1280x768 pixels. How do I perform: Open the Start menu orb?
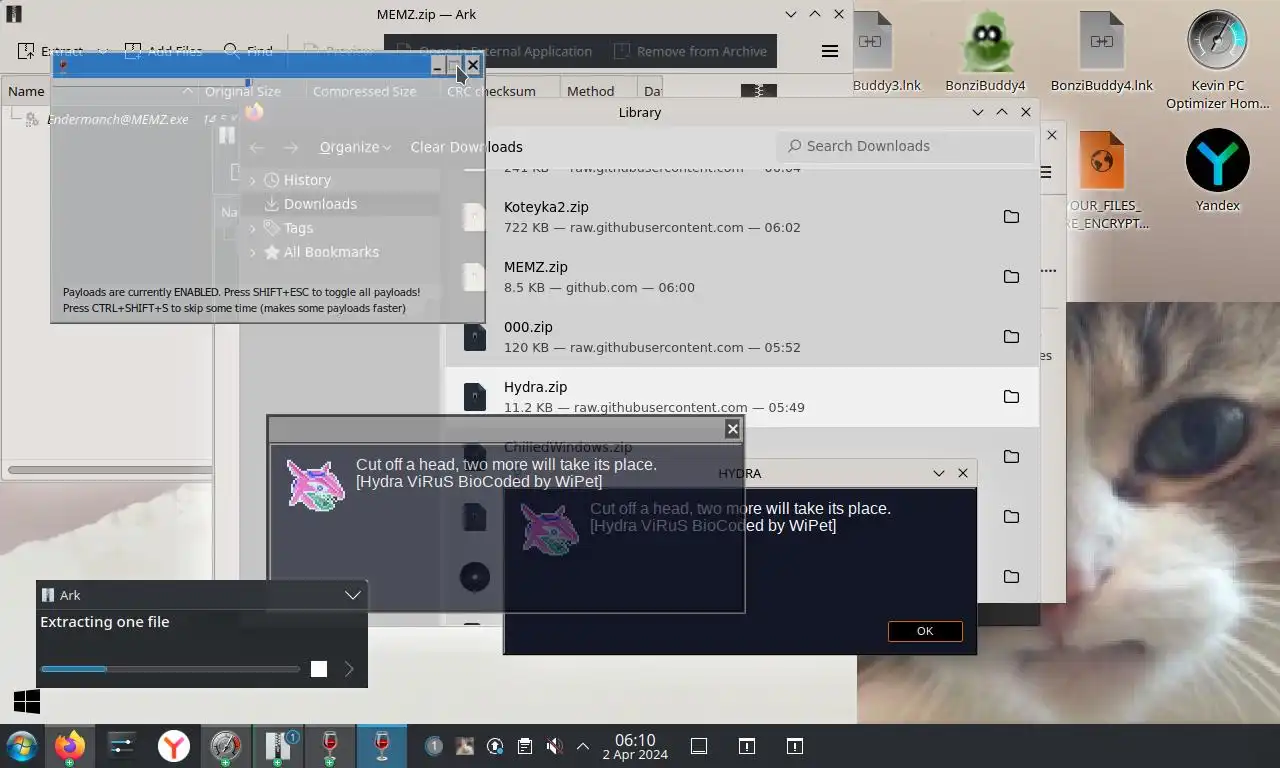21,746
